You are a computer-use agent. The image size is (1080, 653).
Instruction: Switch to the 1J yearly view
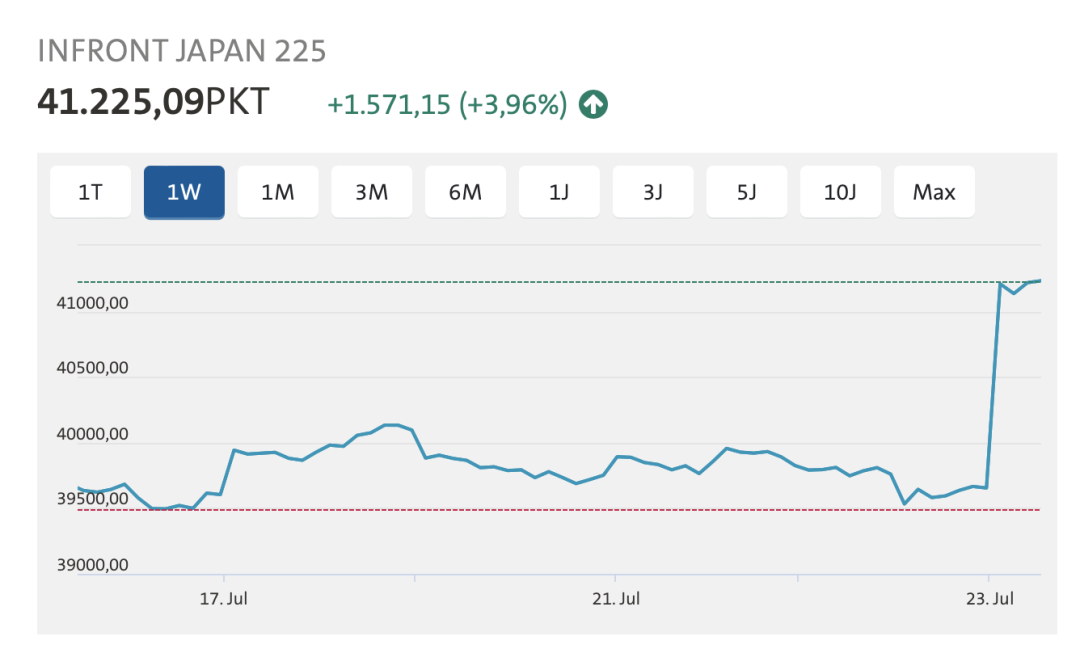click(x=559, y=191)
